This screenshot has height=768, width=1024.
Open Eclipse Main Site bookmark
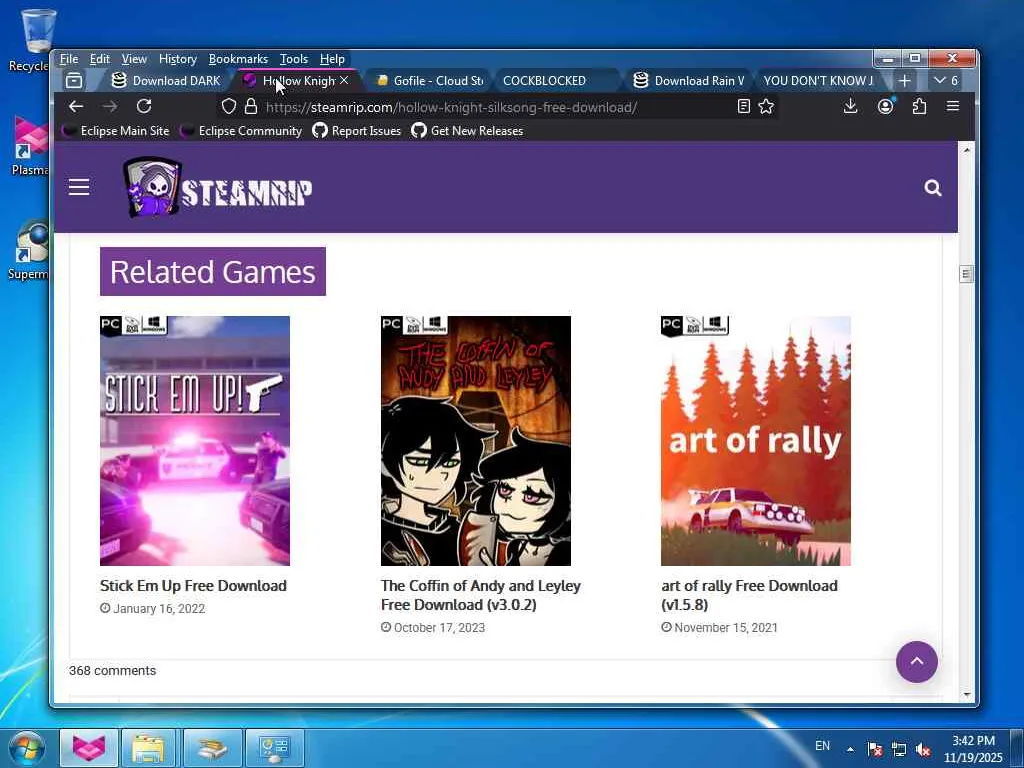[116, 131]
